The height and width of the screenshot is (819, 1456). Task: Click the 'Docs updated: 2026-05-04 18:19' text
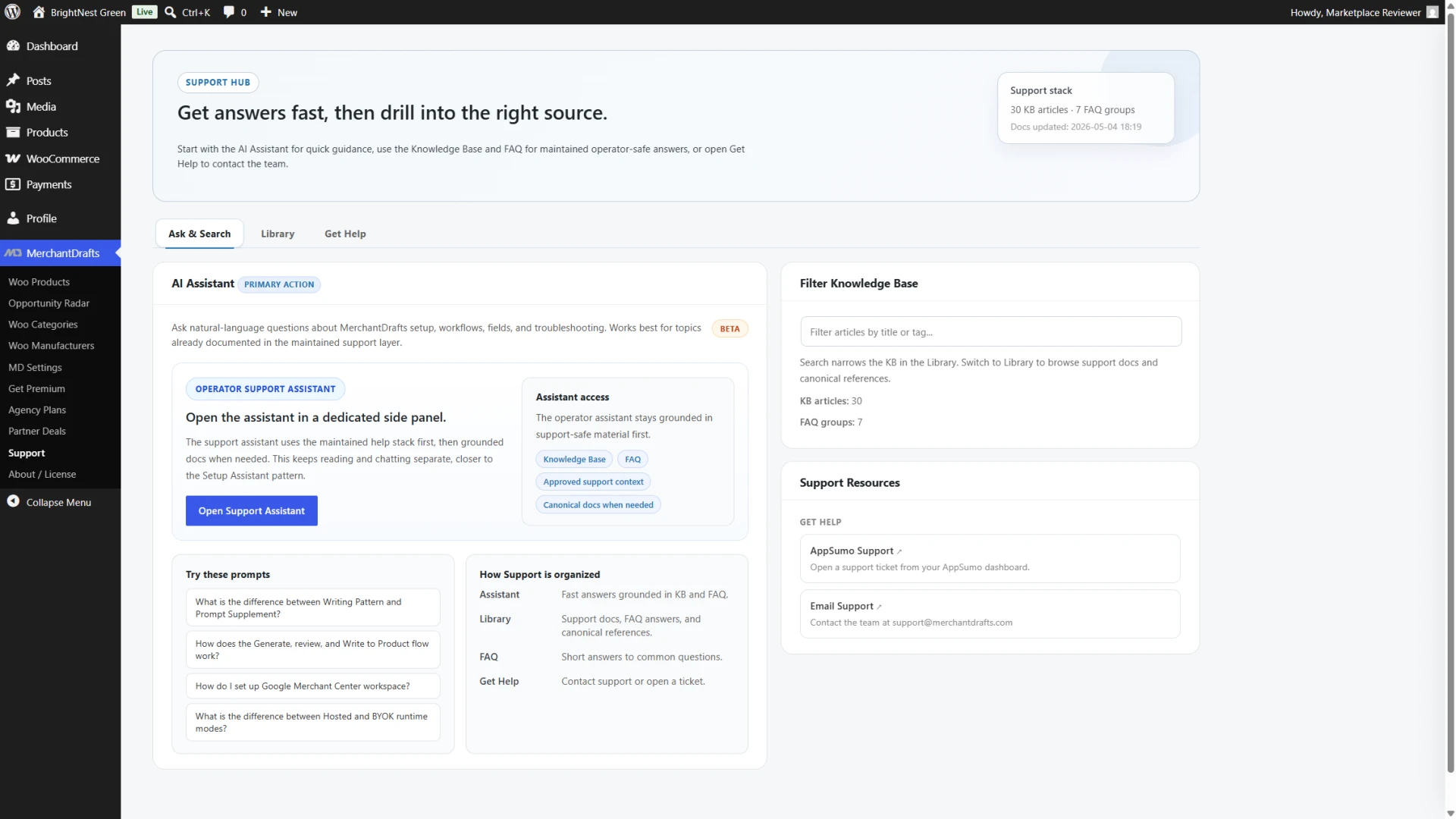pyautogui.click(x=1075, y=127)
